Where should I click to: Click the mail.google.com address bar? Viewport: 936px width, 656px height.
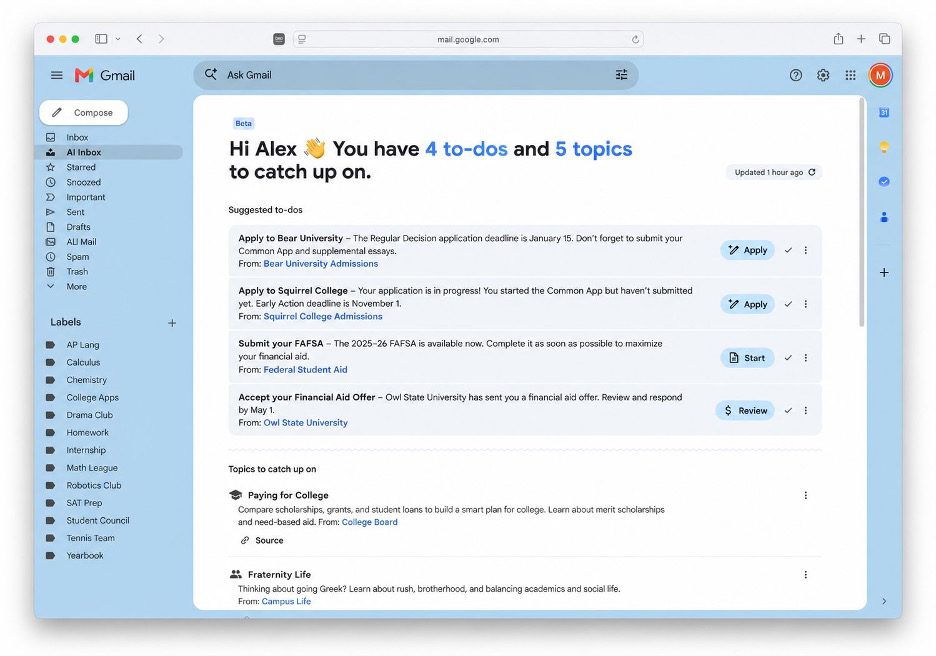pos(468,39)
